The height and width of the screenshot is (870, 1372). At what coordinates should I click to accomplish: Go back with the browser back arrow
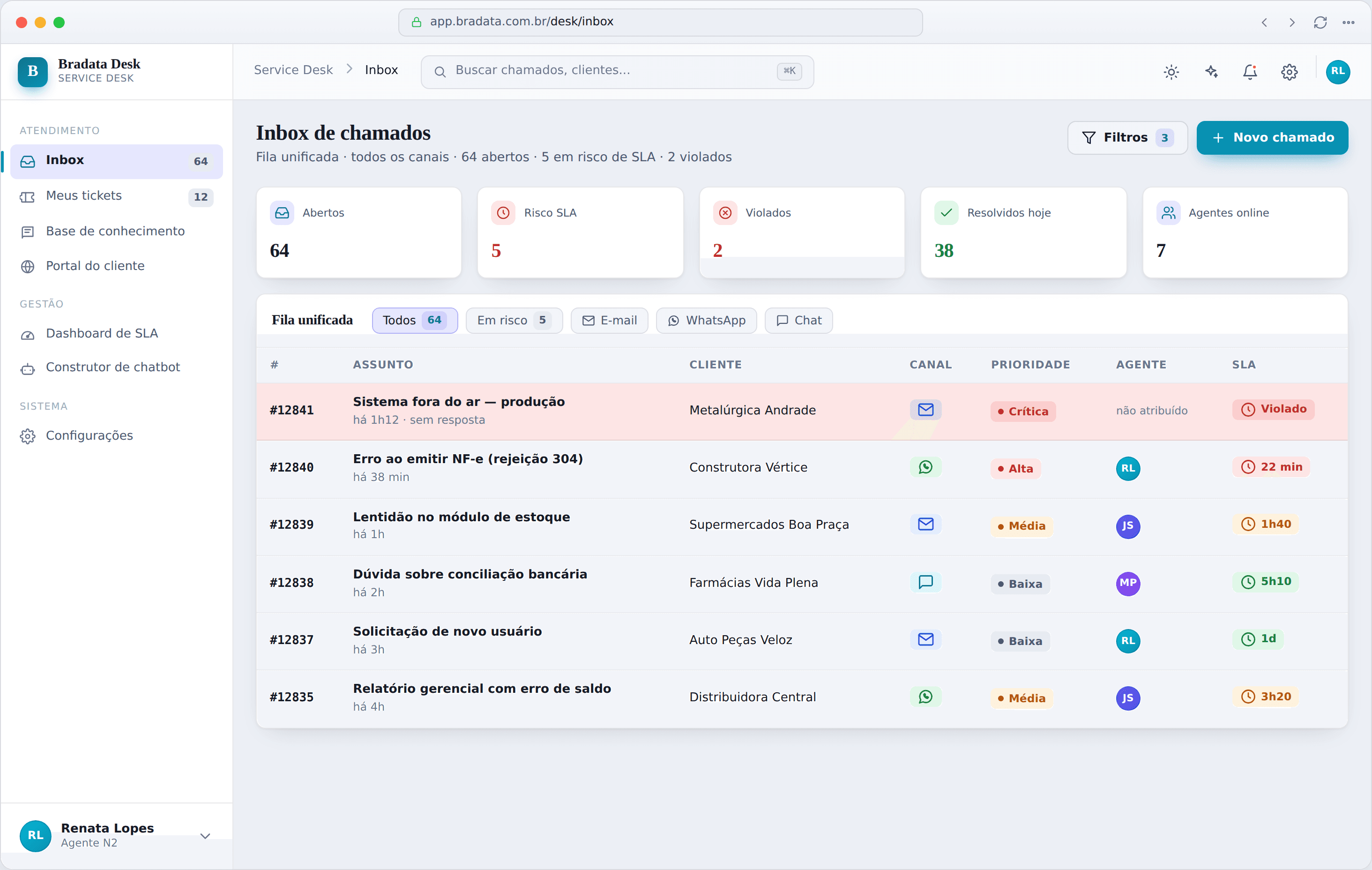tap(1264, 22)
